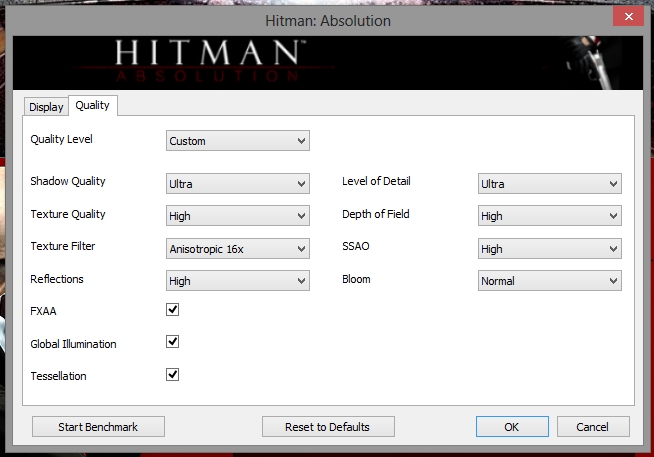Expand the Level of Detail dropdown

click(550, 184)
